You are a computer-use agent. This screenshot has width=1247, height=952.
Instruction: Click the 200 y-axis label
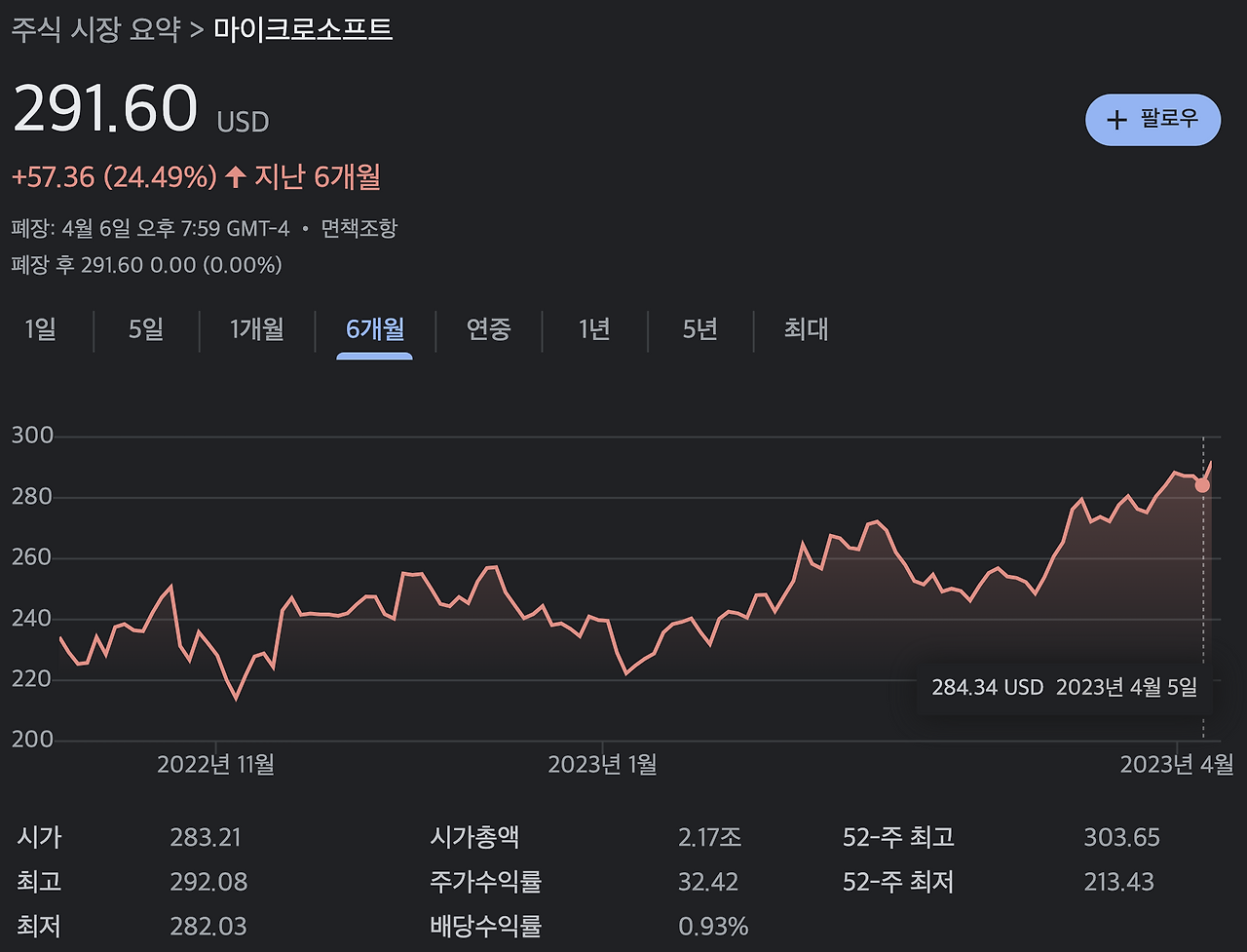click(32, 740)
